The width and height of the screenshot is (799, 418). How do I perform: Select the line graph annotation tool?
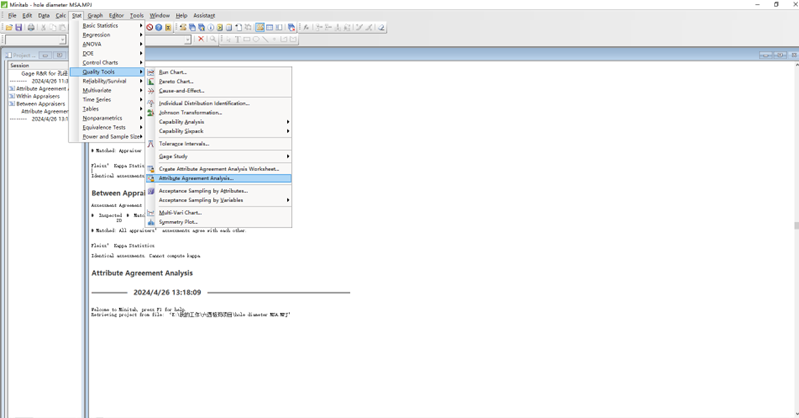[265, 39]
